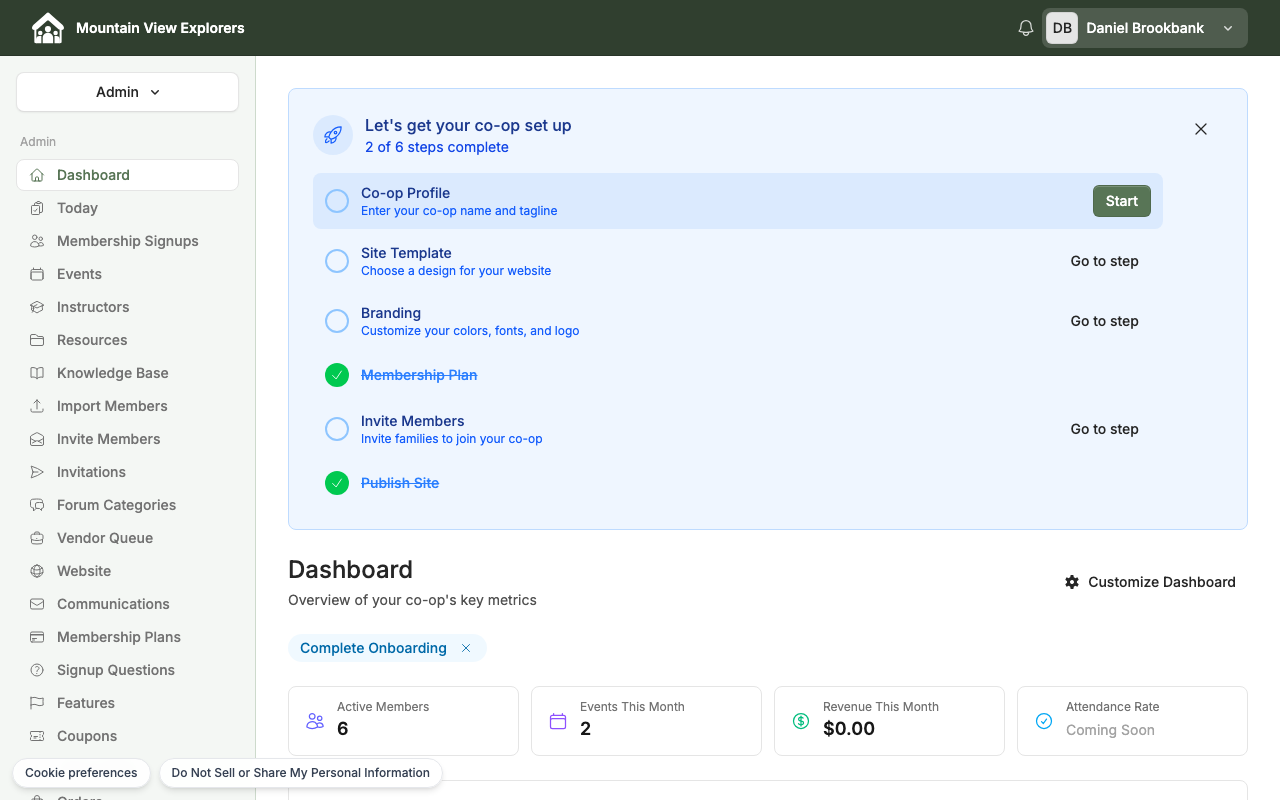The image size is (1280, 800).
Task: Click the Vendor Queue icon
Action: click(x=37, y=538)
